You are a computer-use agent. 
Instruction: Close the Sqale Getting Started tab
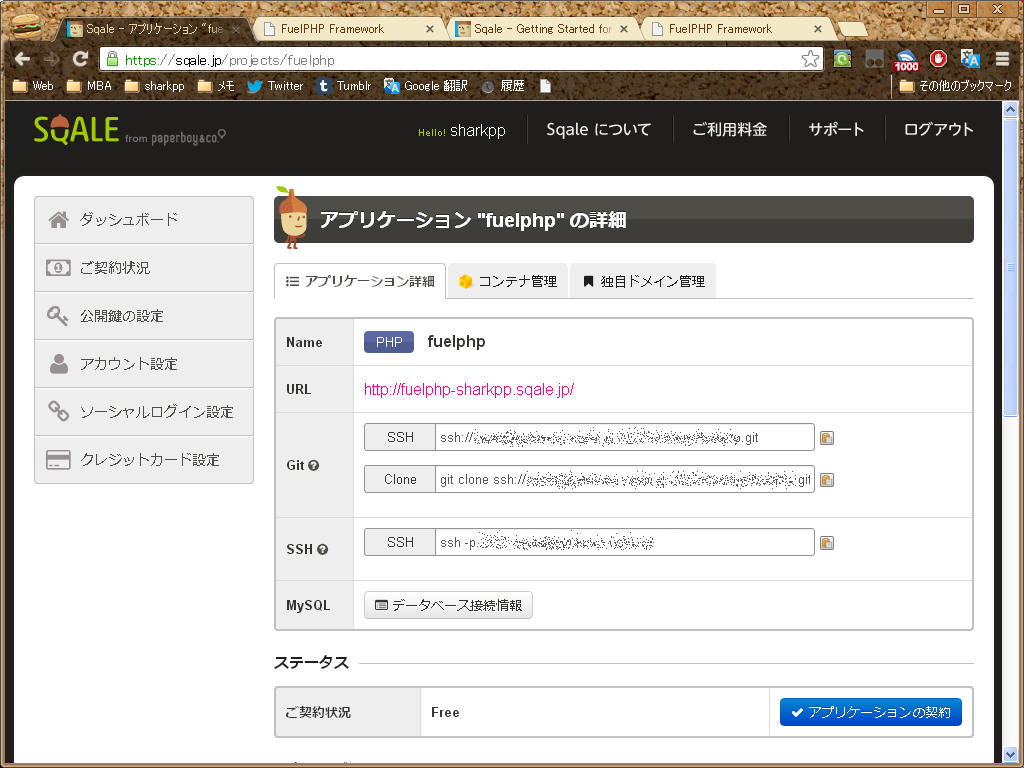[624, 29]
